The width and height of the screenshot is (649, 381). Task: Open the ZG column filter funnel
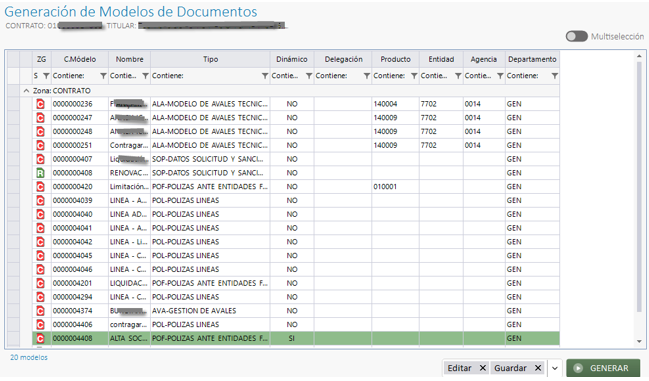[x=46, y=76]
